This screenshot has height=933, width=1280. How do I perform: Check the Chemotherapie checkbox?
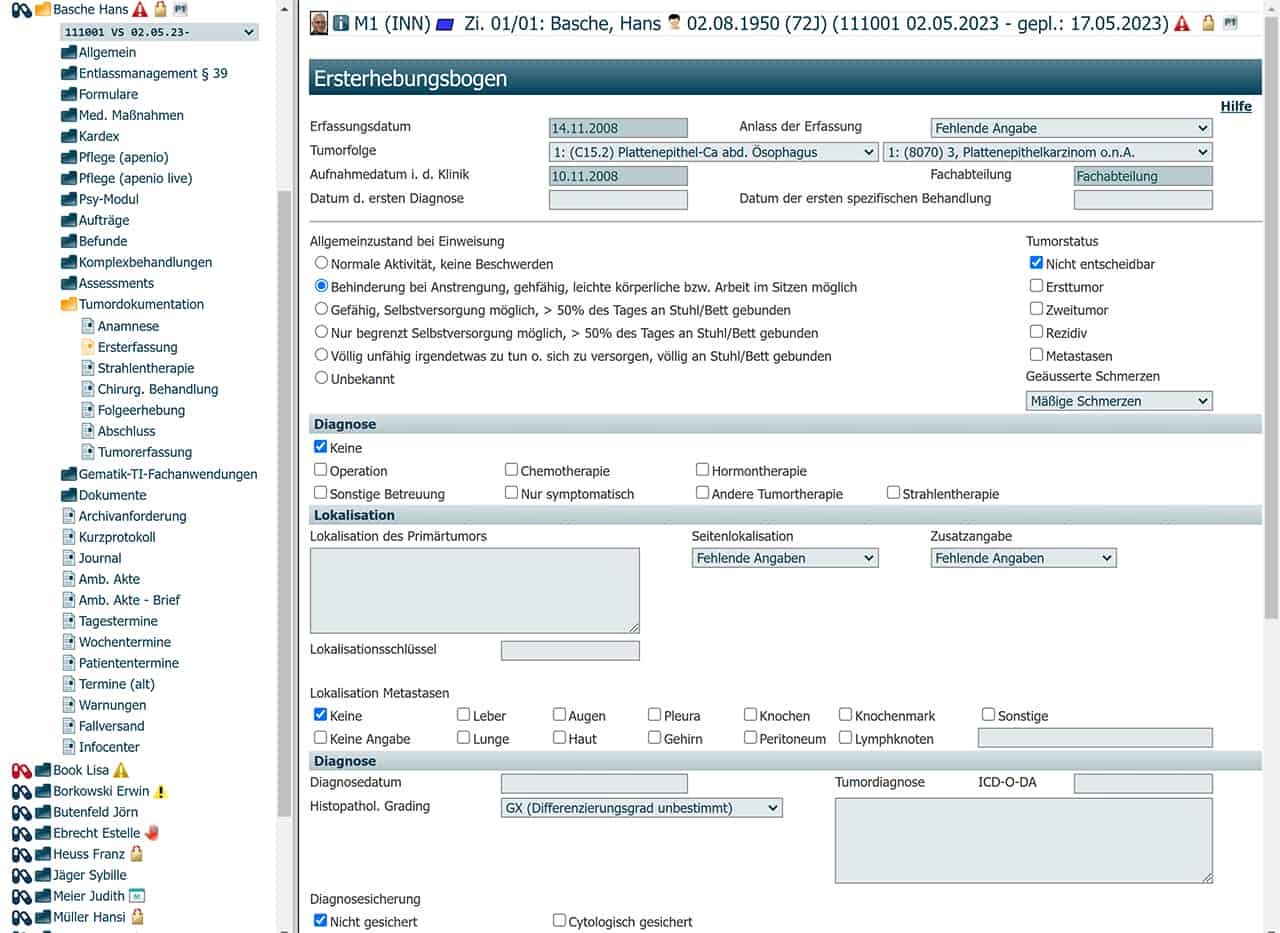click(512, 470)
